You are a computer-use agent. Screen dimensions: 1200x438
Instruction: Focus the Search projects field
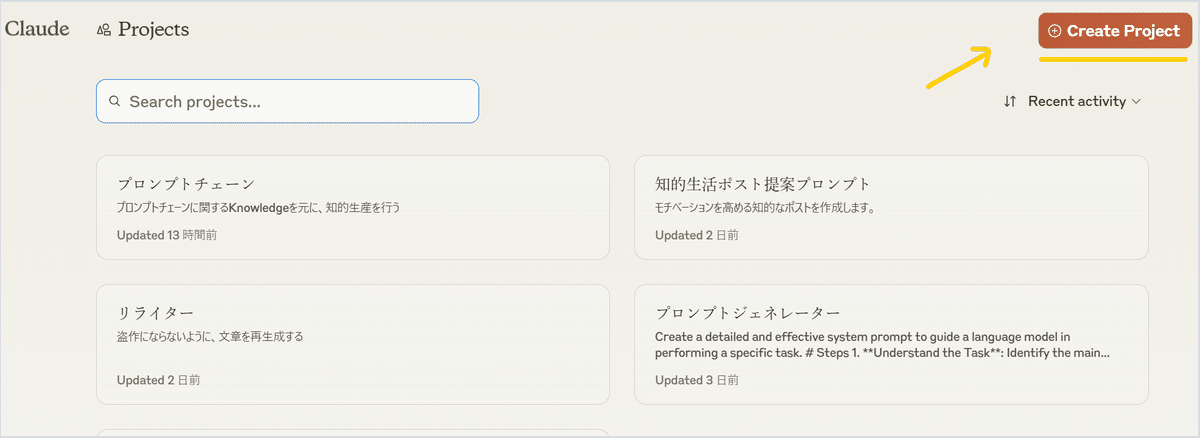coord(287,101)
